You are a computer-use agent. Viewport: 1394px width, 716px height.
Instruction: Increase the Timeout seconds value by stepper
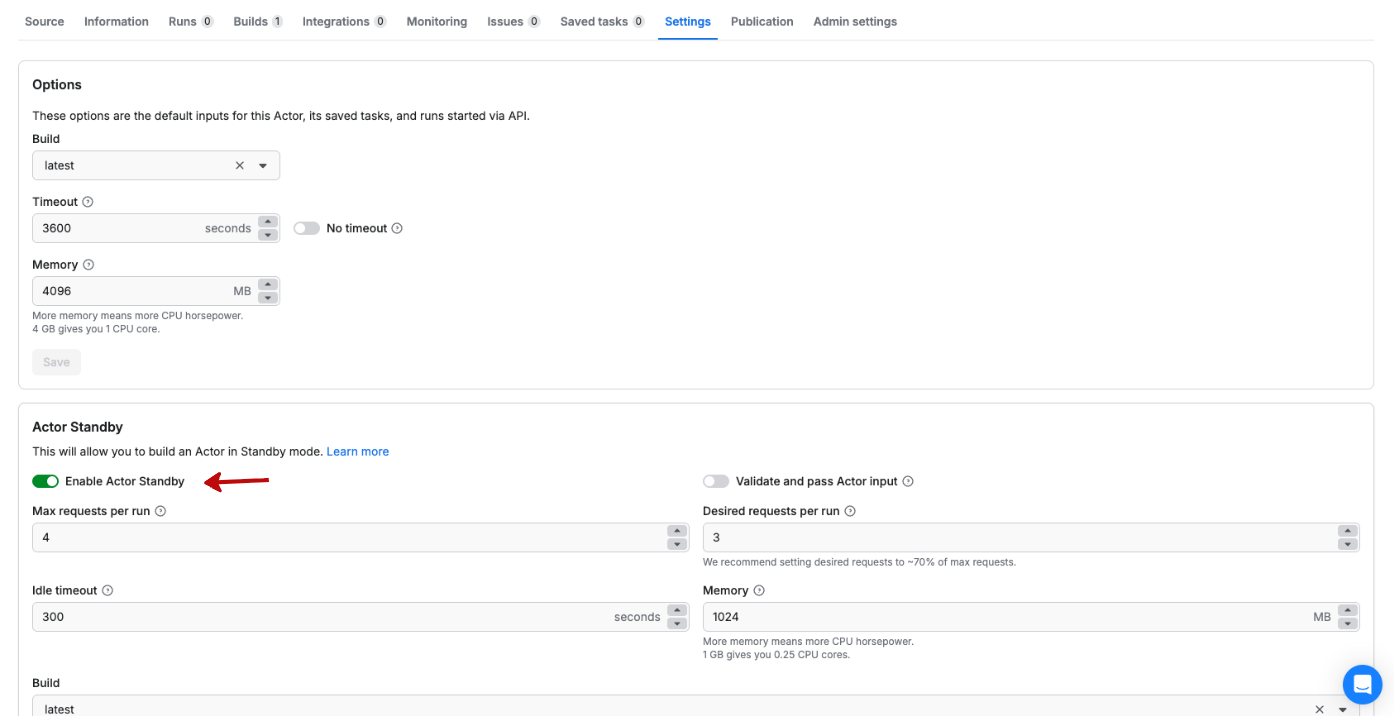[x=267, y=222]
